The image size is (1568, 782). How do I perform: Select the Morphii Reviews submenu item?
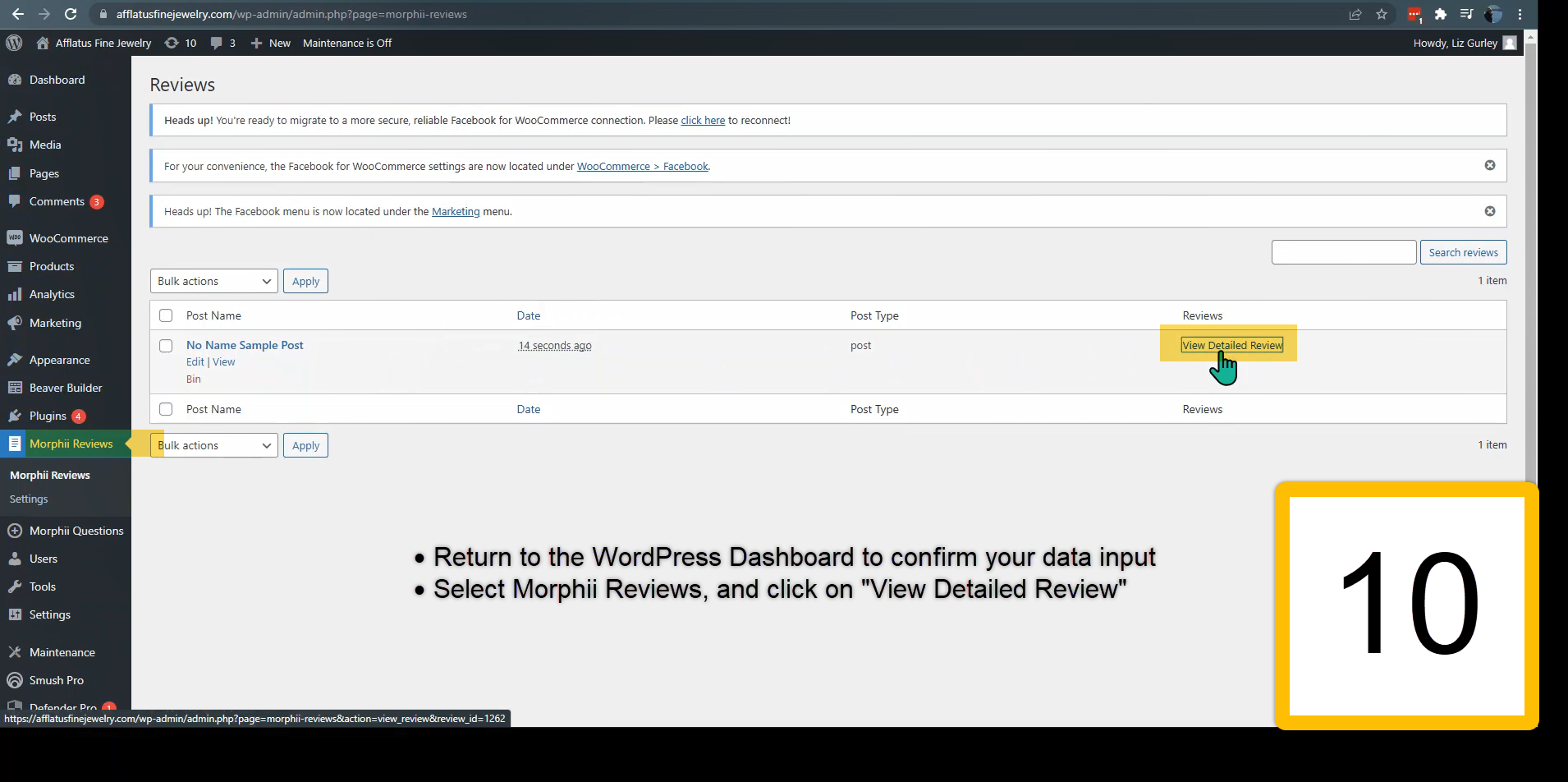click(50, 475)
